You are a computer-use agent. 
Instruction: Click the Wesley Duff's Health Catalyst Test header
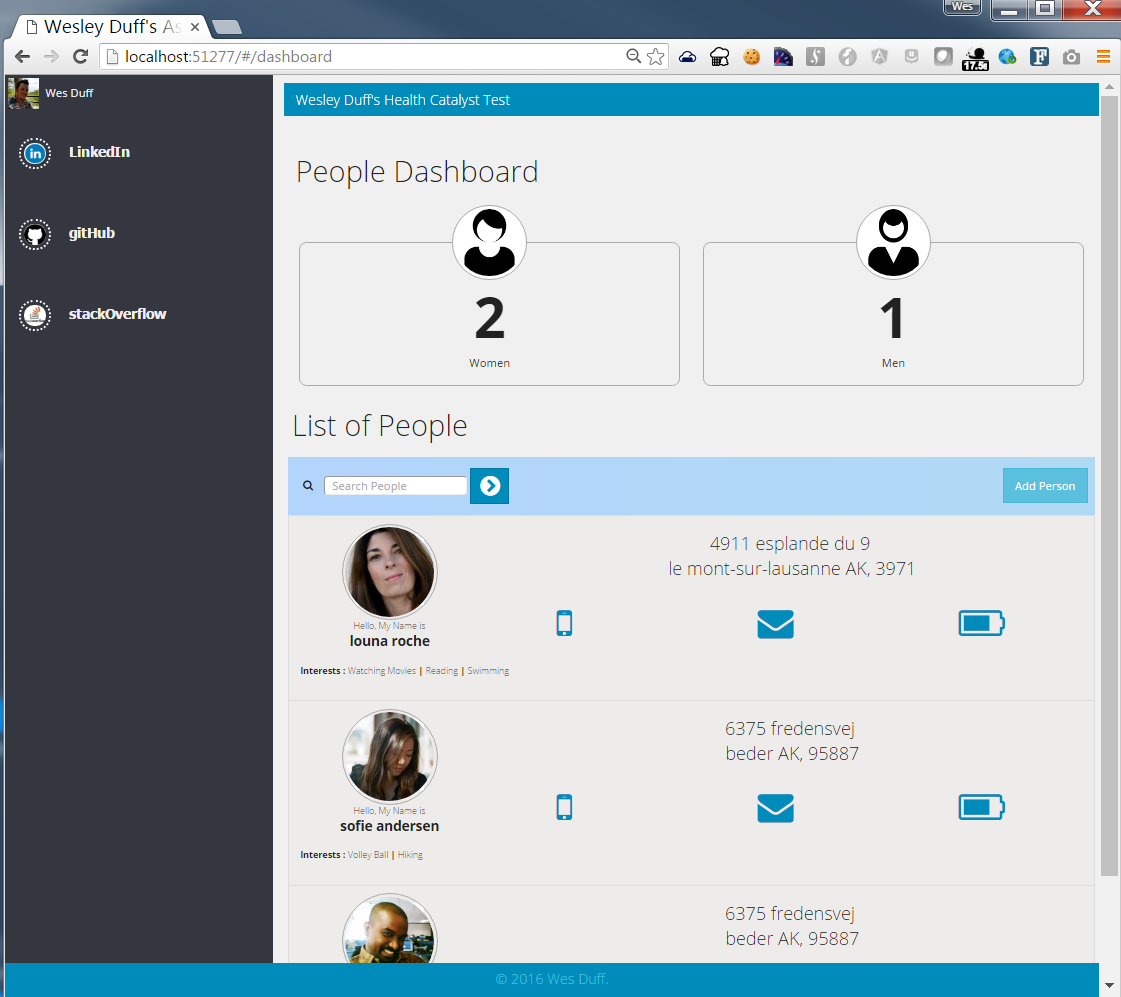(x=403, y=100)
